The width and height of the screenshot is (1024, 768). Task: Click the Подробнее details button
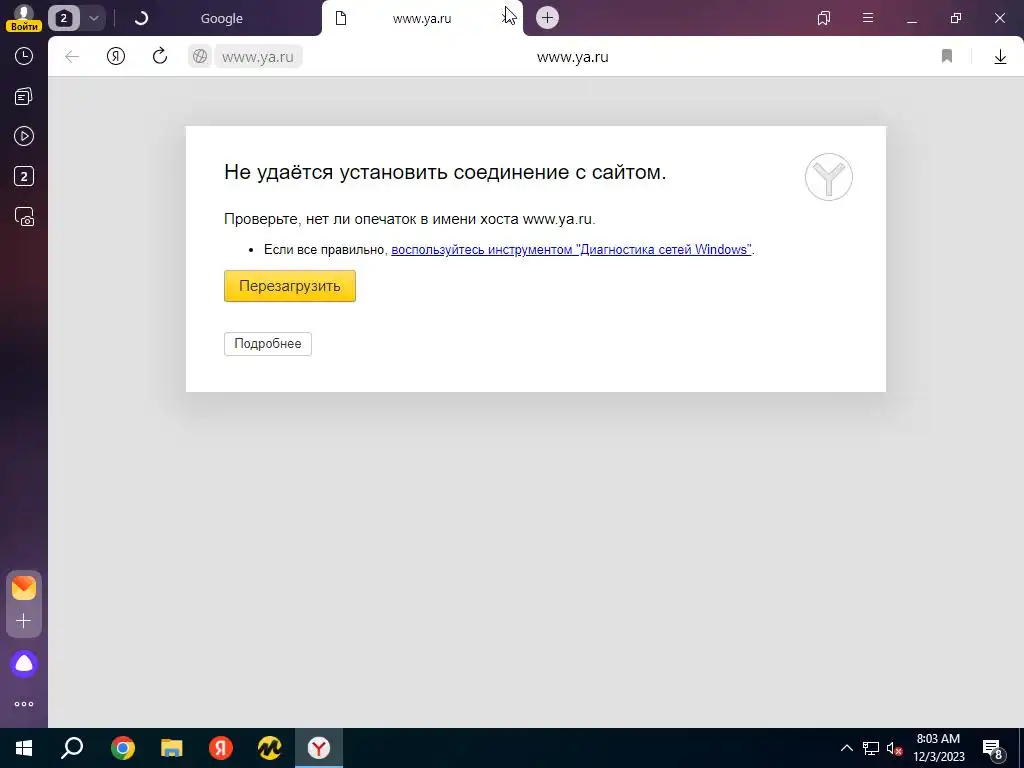(268, 344)
